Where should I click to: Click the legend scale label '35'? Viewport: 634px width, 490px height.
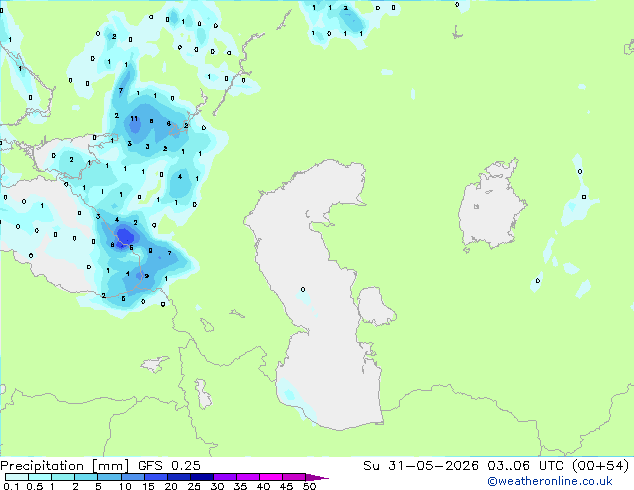[240, 486]
